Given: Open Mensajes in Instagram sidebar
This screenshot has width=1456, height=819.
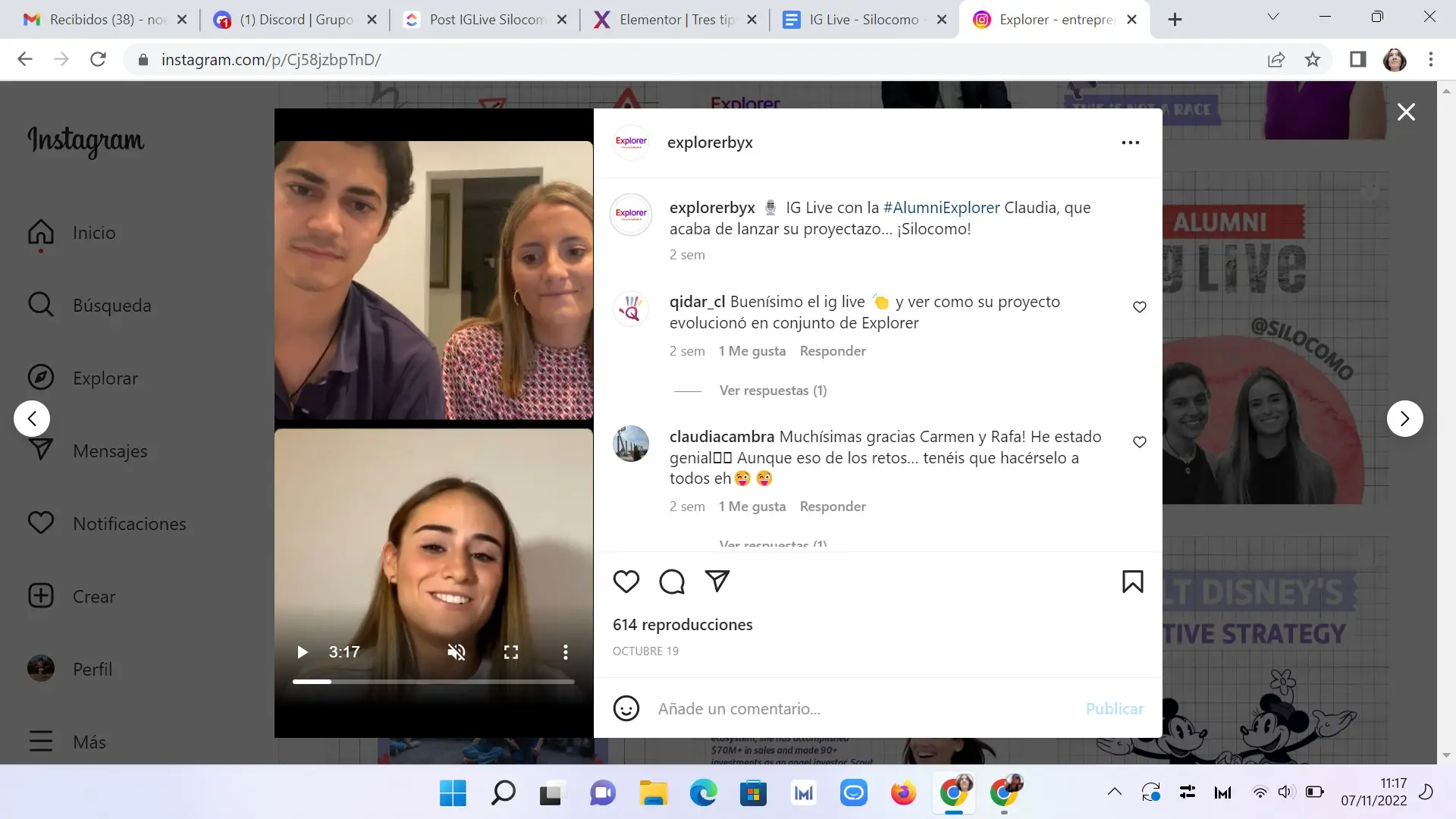Looking at the screenshot, I should 87,451.
